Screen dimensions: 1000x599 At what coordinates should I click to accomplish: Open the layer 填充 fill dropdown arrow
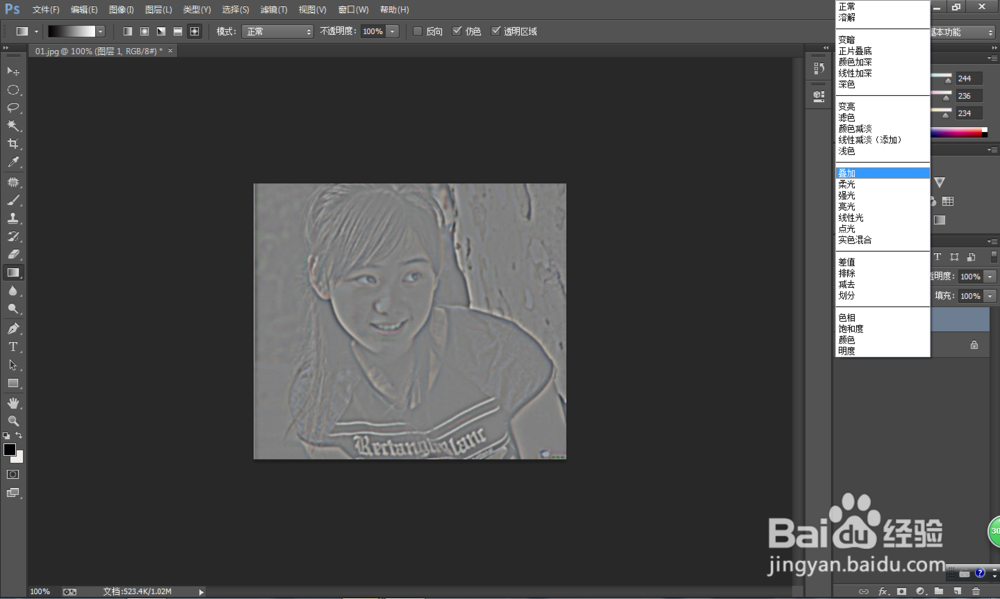[990, 296]
